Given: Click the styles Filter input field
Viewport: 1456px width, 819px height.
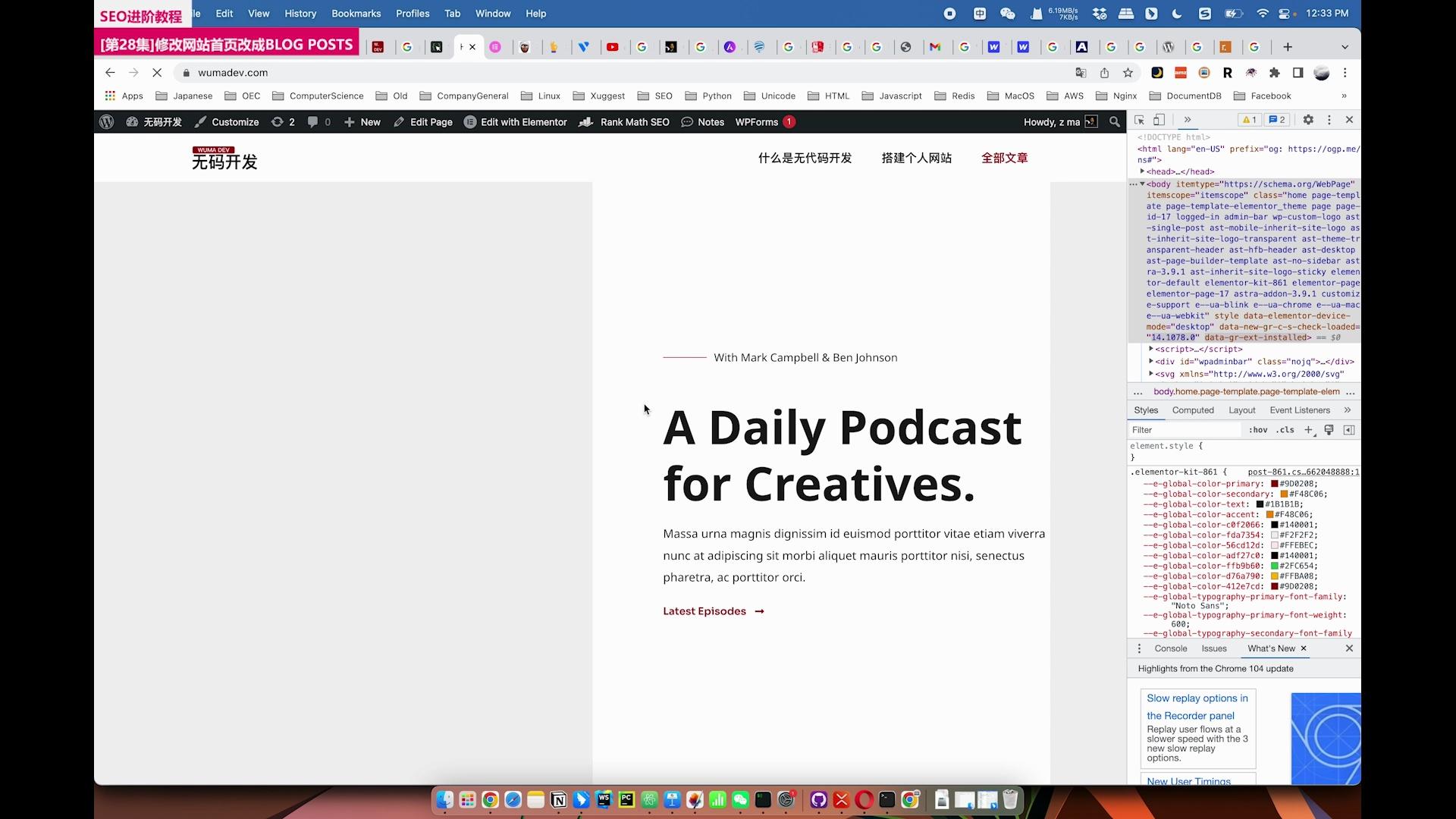Looking at the screenshot, I should 1185,430.
